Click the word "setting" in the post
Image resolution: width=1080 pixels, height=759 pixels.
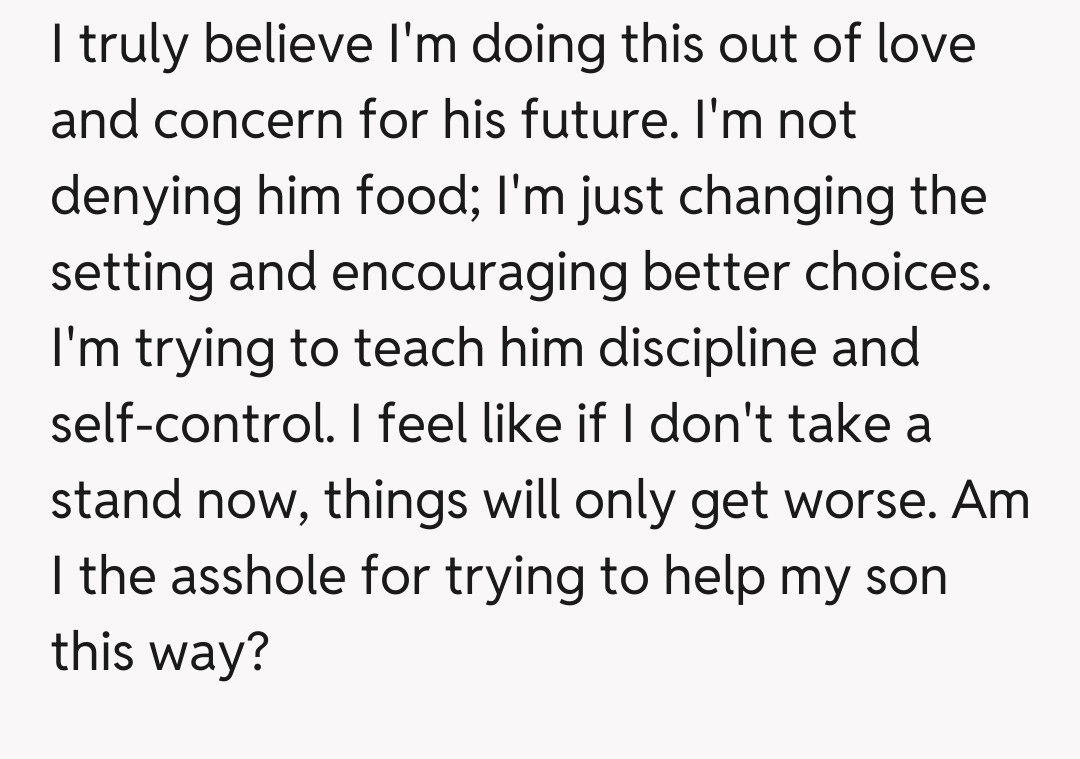click(131, 275)
